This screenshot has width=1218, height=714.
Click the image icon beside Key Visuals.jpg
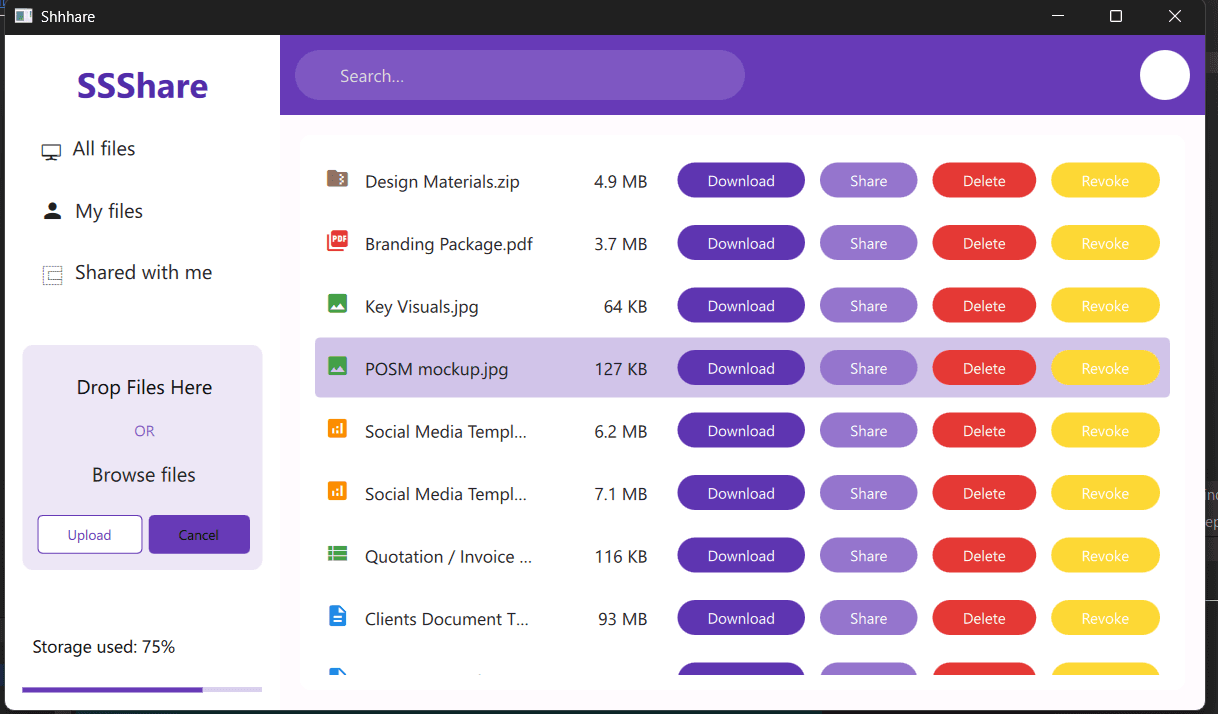point(337,303)
